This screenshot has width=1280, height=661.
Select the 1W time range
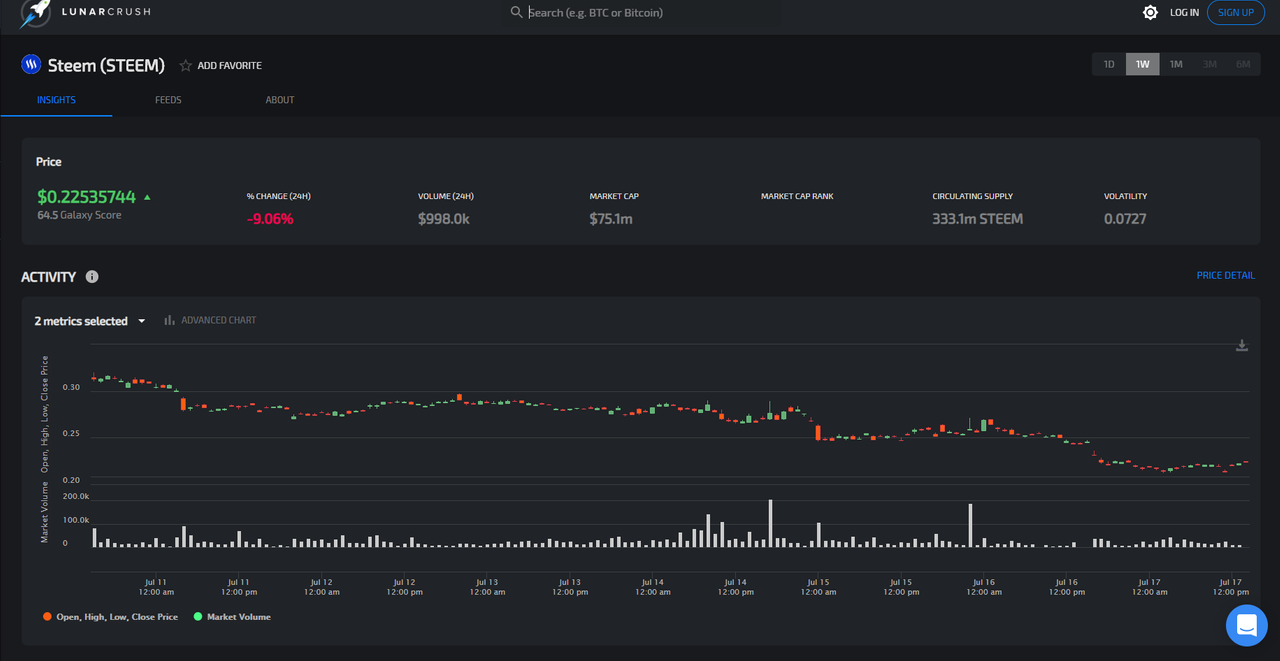click(x=1143, y=65)
